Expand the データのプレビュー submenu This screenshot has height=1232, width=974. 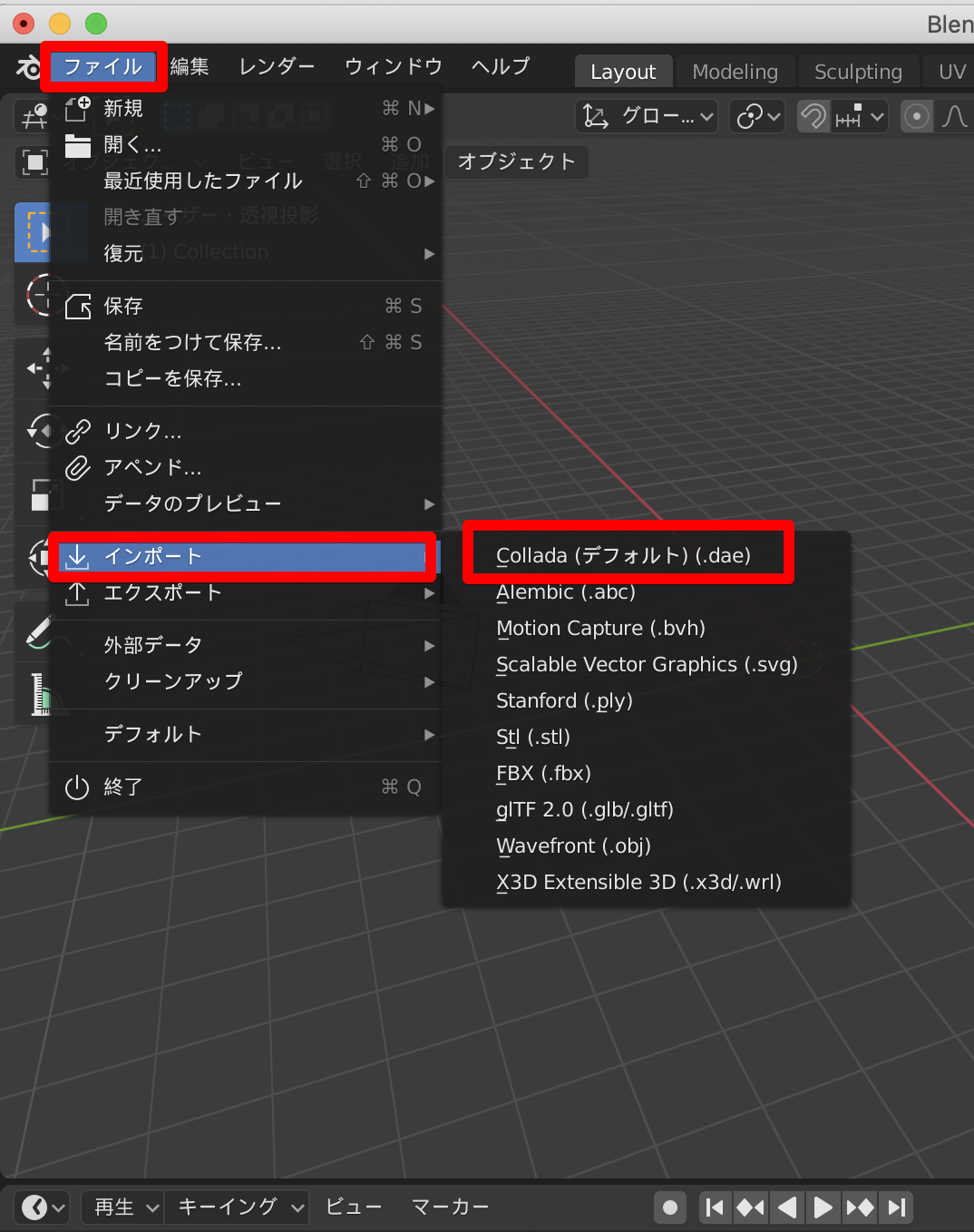pos(246,504)
